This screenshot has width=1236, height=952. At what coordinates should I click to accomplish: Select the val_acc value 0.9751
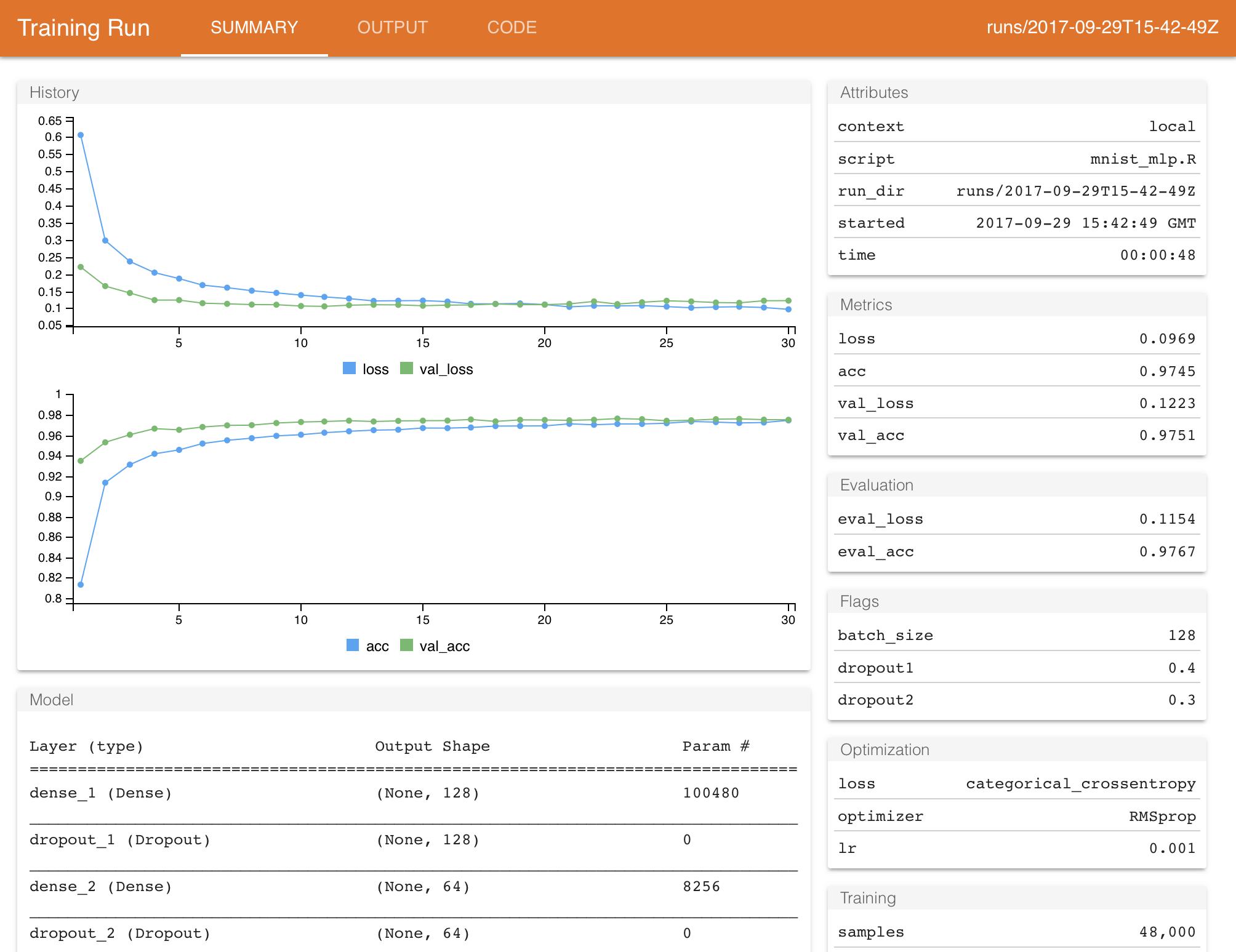click(x=1168, y=435)
